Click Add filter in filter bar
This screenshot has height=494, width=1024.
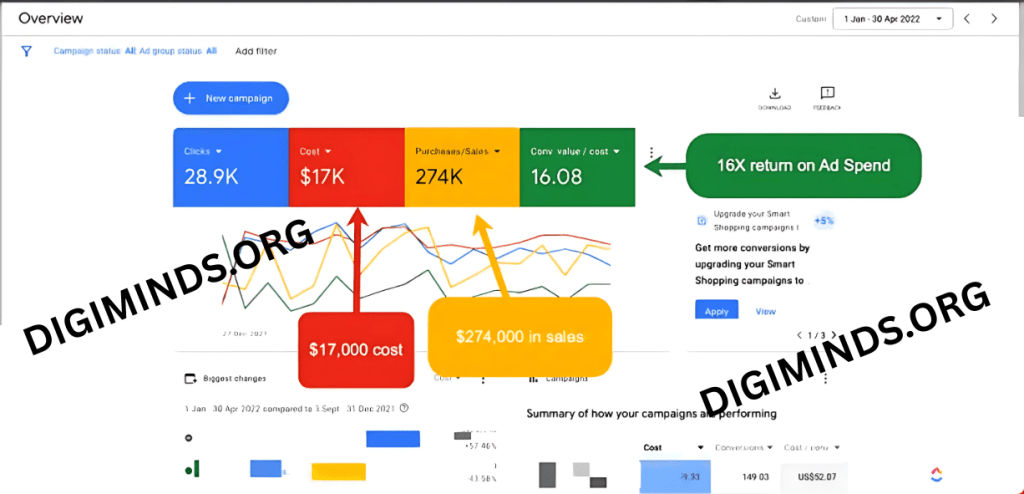pos(256,51)
